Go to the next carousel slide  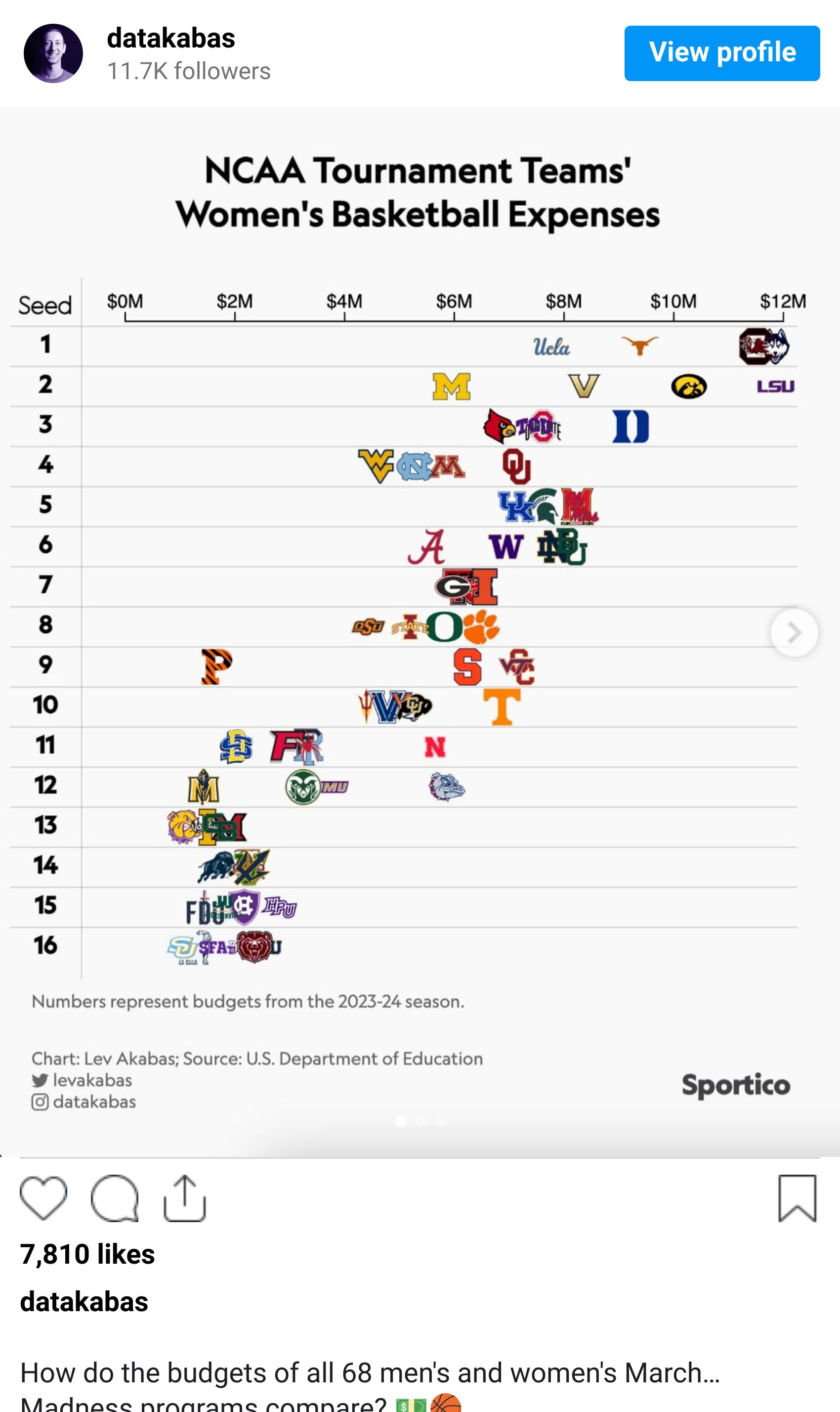pyautogui.click(x=794, y=632)
